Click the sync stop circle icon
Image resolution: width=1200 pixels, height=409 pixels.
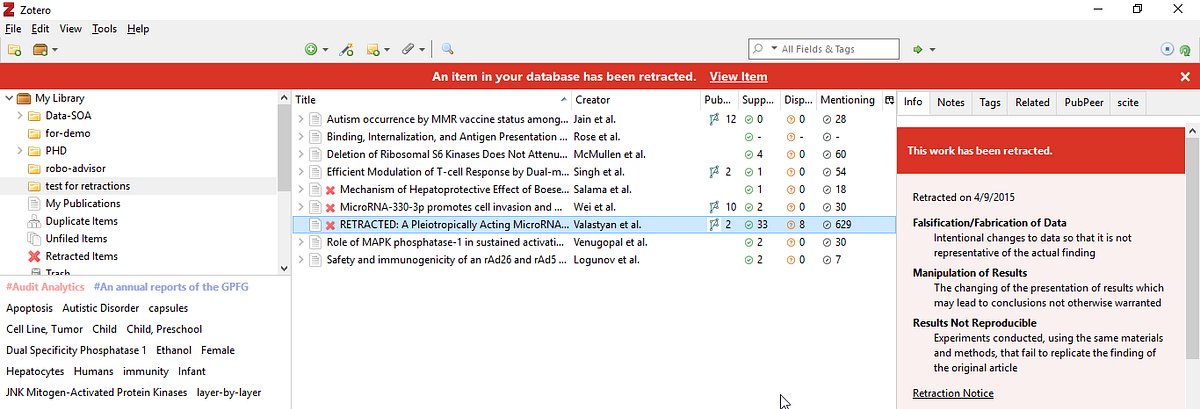point(1167,49)
